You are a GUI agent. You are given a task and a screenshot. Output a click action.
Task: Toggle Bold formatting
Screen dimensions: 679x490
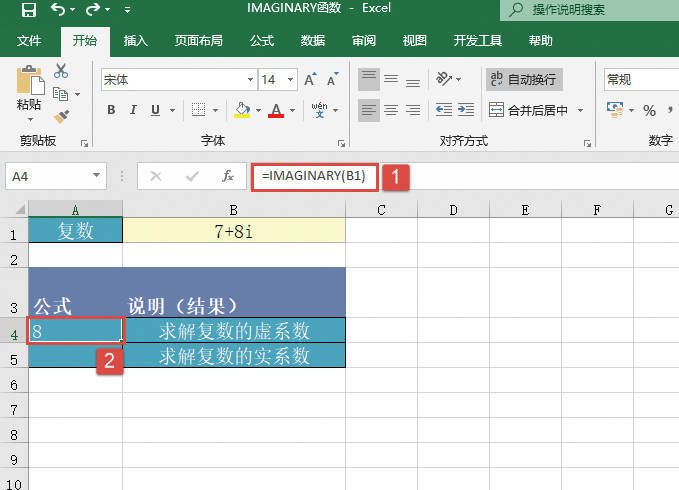[110, 110]
